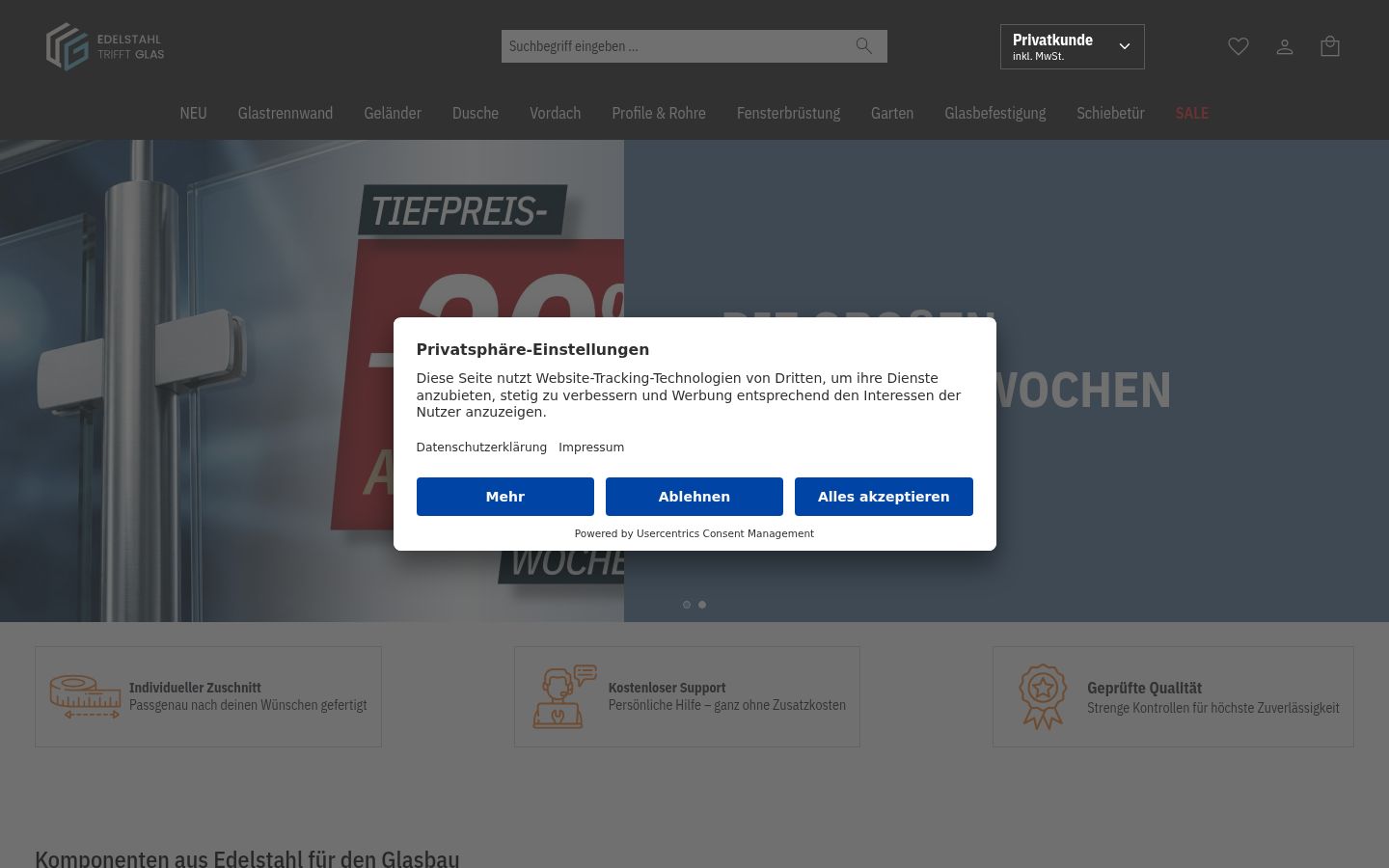Image resolution: width=1389 pixels, height=868 pixels.
Task: Open the Impressum link
Action: pyautogui.click(x=591, y=447)
